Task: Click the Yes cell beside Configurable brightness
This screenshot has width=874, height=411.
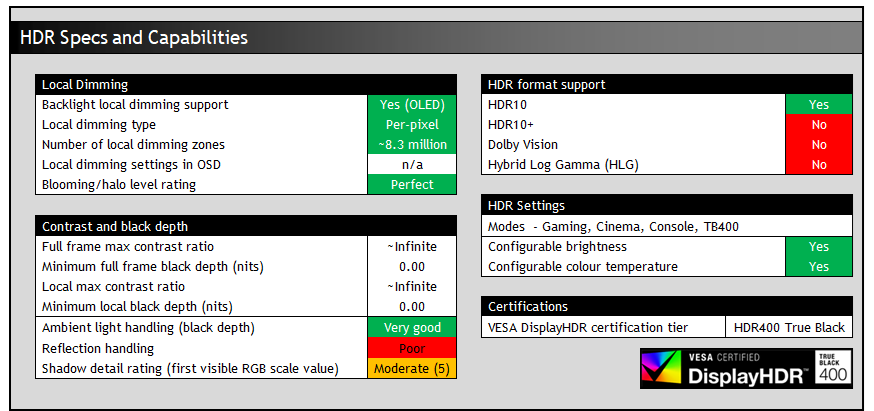Action: click(818, 247)
